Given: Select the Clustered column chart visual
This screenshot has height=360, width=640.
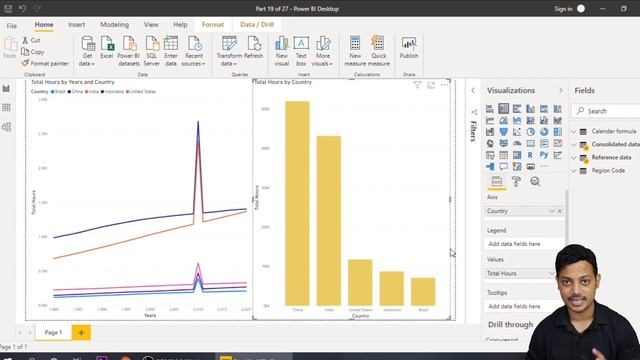Looking at the screenshot, I should [531, 109].
